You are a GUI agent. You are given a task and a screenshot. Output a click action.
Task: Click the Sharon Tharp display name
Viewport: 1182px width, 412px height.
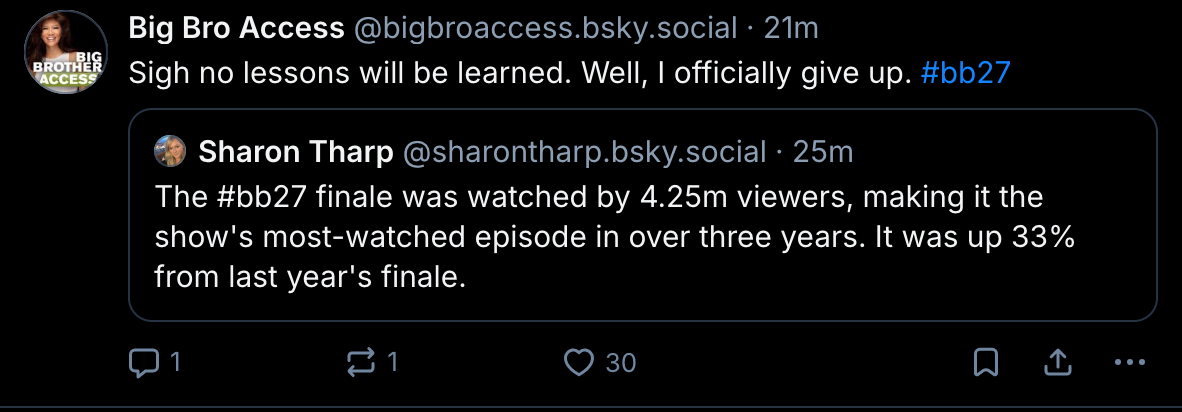coord(295,152)
